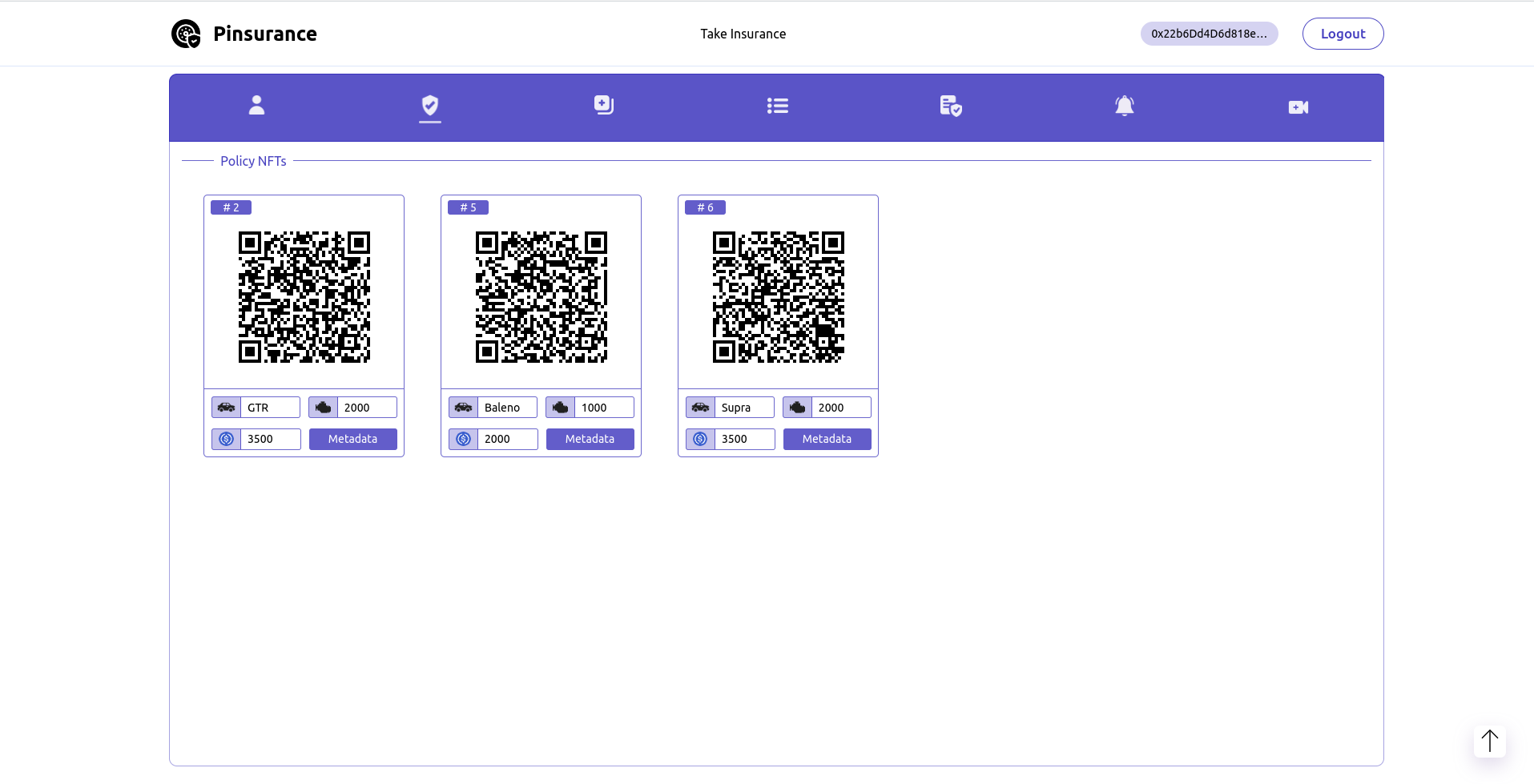1534x784 pixels.
Task: Click the 2000 coin value on policy #5
Action: pyautogui.click(x=508, y=439)
